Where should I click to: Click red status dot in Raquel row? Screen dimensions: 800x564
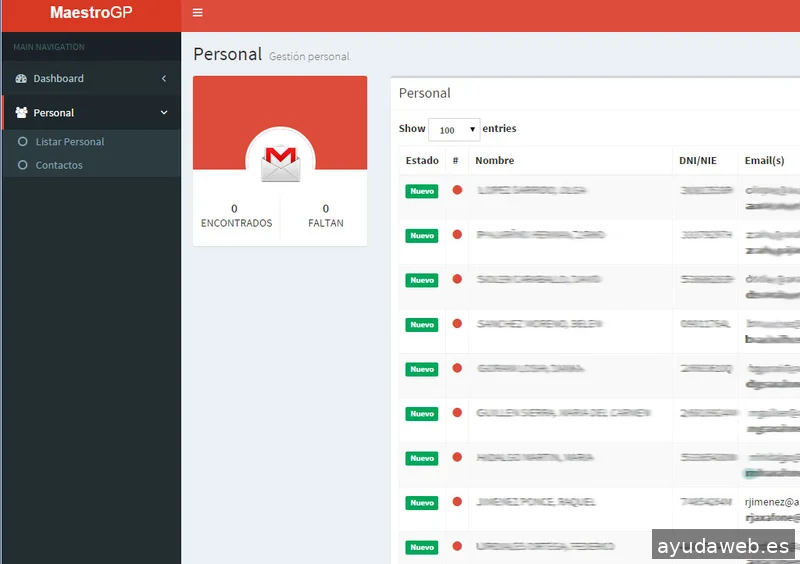tap(457, 501)
